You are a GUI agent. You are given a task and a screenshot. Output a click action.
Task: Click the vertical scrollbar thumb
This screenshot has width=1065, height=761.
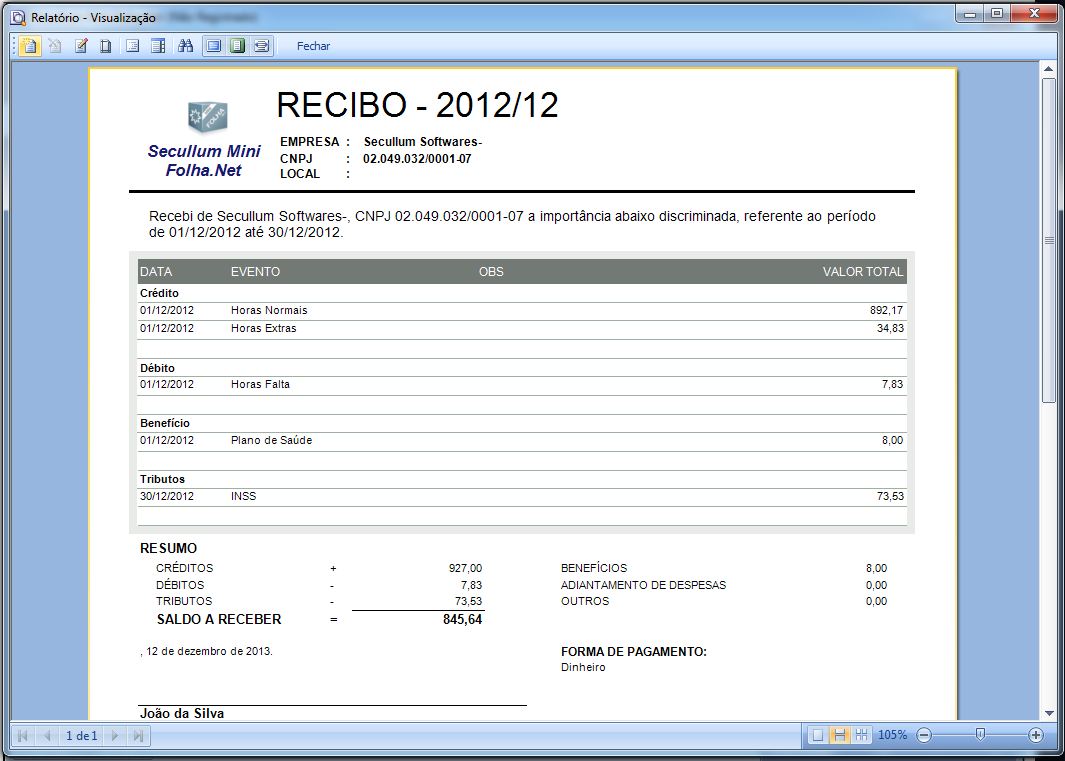(x=1049, y=241)
